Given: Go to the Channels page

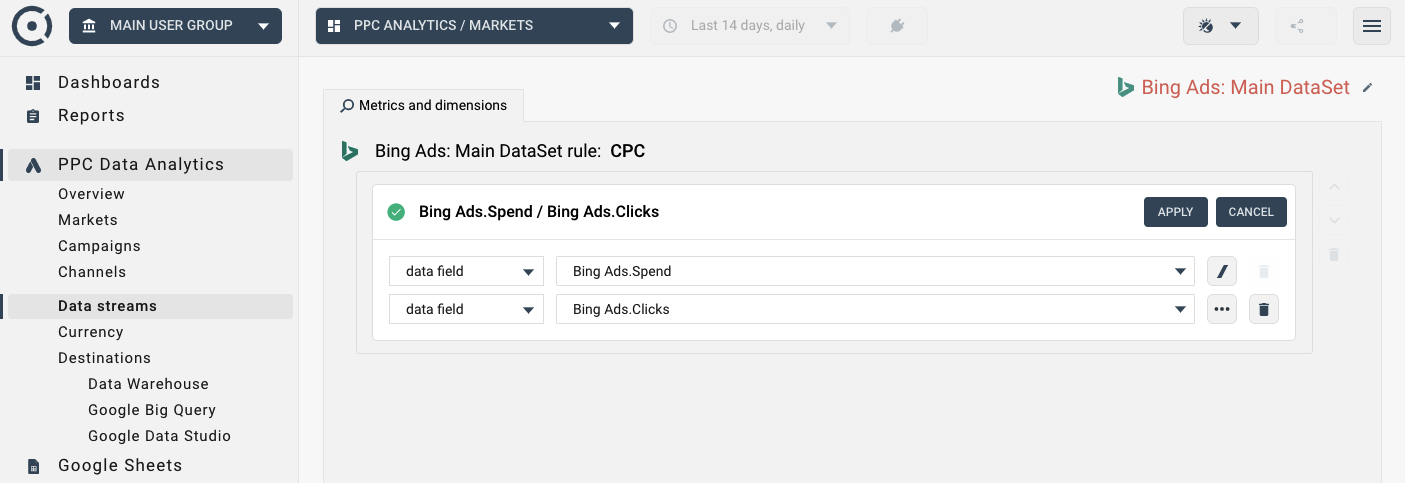Looking at the screenshot, I should click(x=92, y=272).
